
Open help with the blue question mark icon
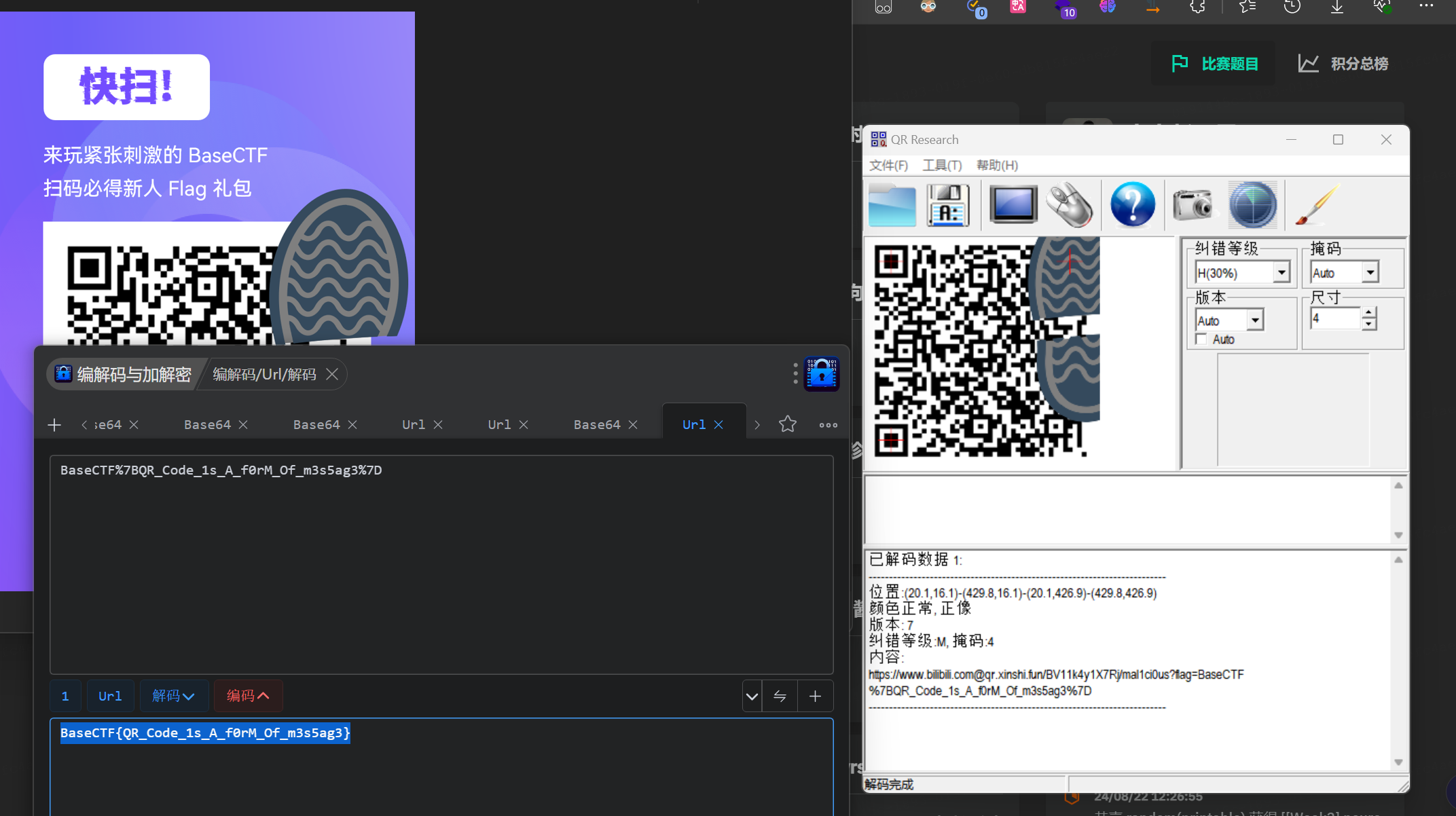1132,205
